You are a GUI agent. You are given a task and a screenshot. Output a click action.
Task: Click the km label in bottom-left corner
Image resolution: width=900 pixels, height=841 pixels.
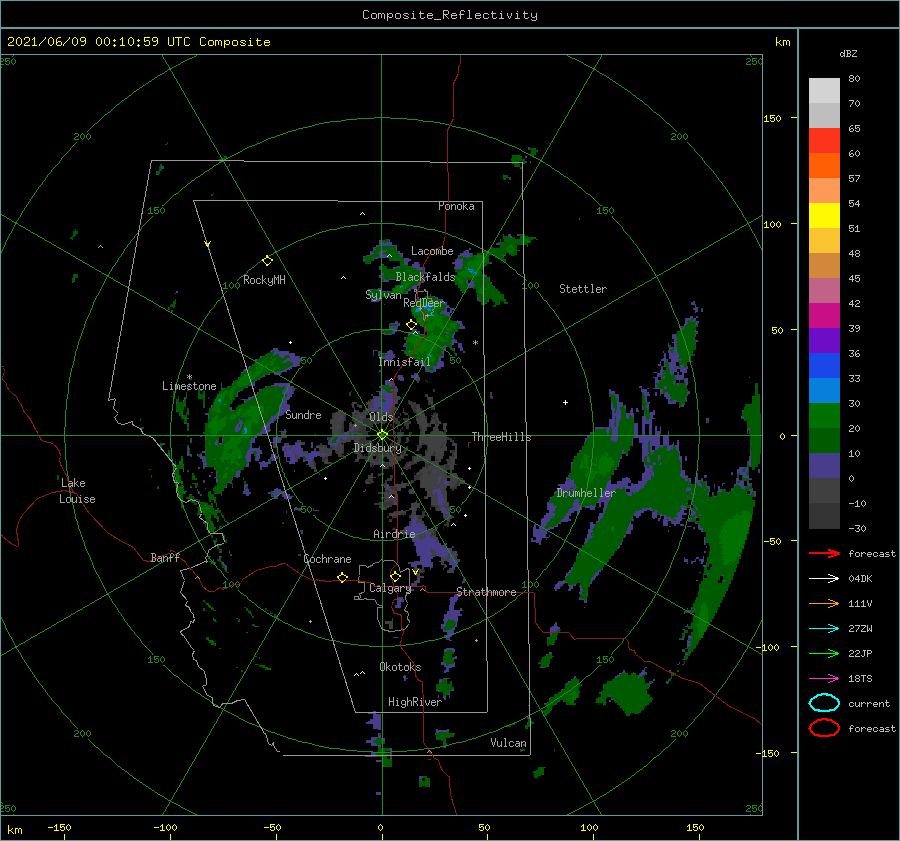point(15,830)
